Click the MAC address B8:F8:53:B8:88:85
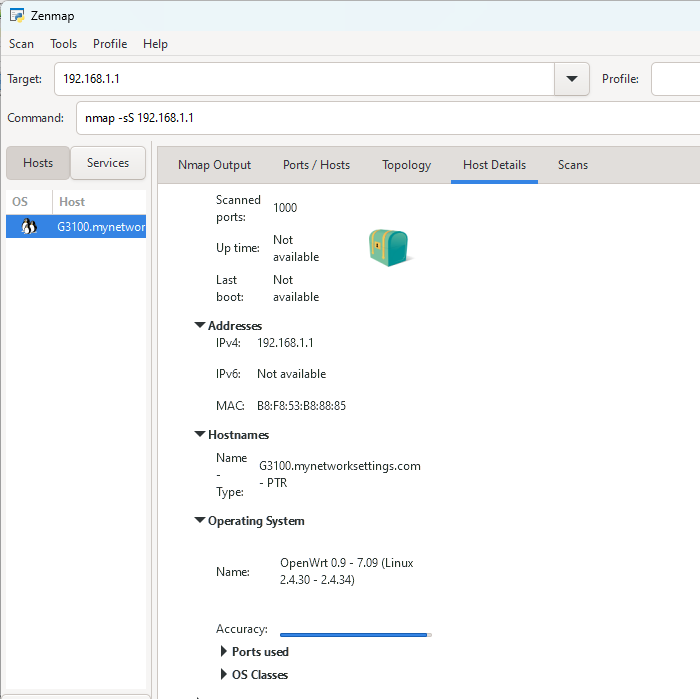 [301, 406]
